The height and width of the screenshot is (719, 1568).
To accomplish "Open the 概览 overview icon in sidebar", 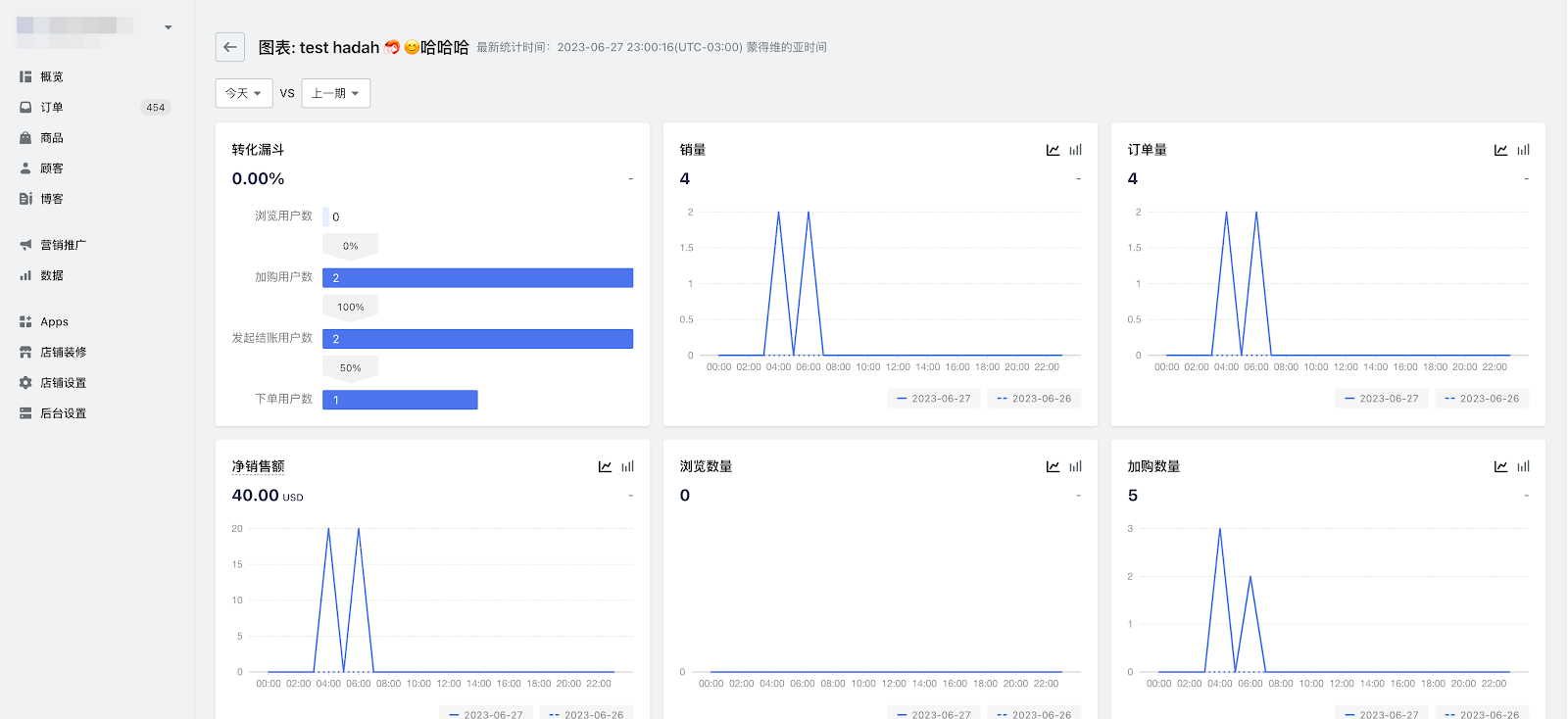I will (x=25, y=76).
